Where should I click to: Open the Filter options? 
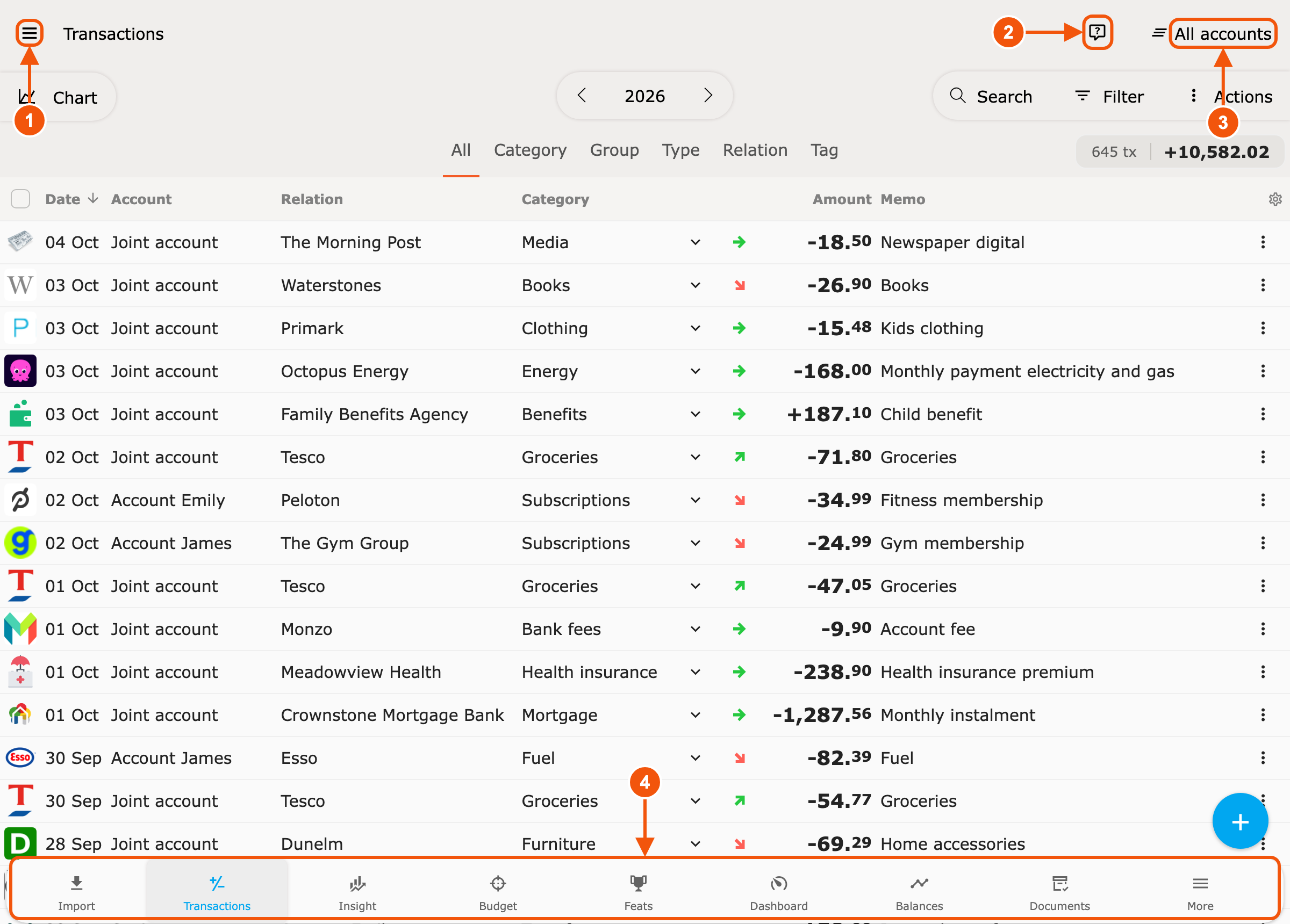click(1109, 96)
